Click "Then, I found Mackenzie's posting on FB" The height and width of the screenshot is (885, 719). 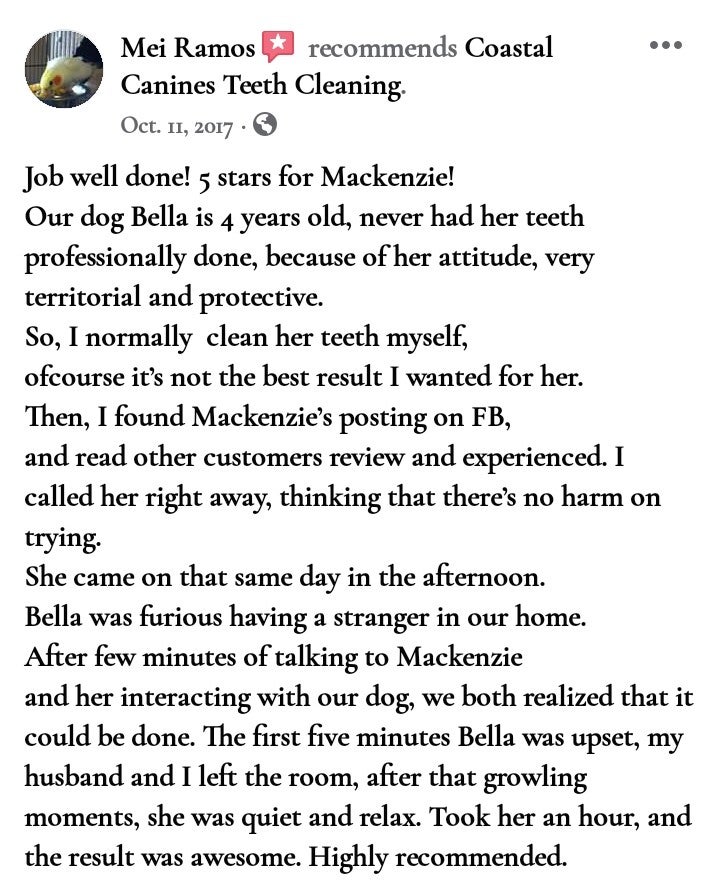pyautogui.click(x=268, y=417)
